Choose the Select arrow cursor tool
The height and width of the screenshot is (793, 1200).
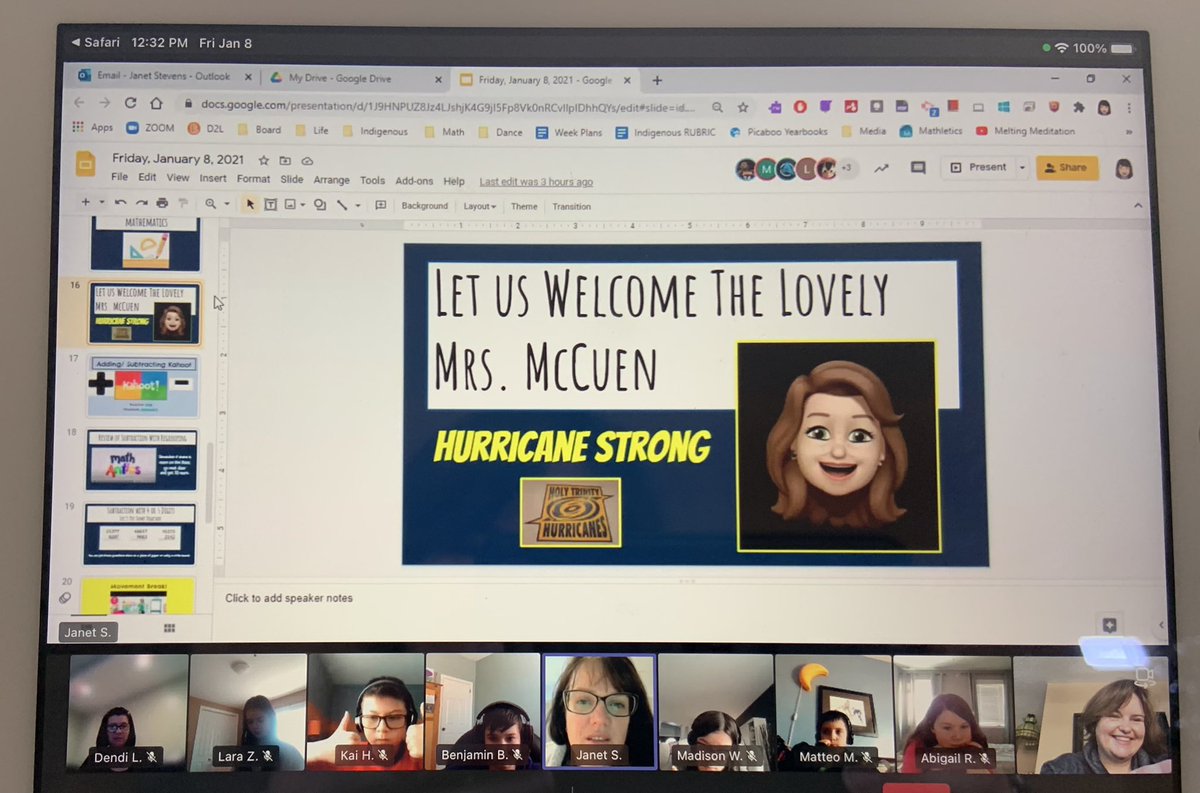[250, 205]
